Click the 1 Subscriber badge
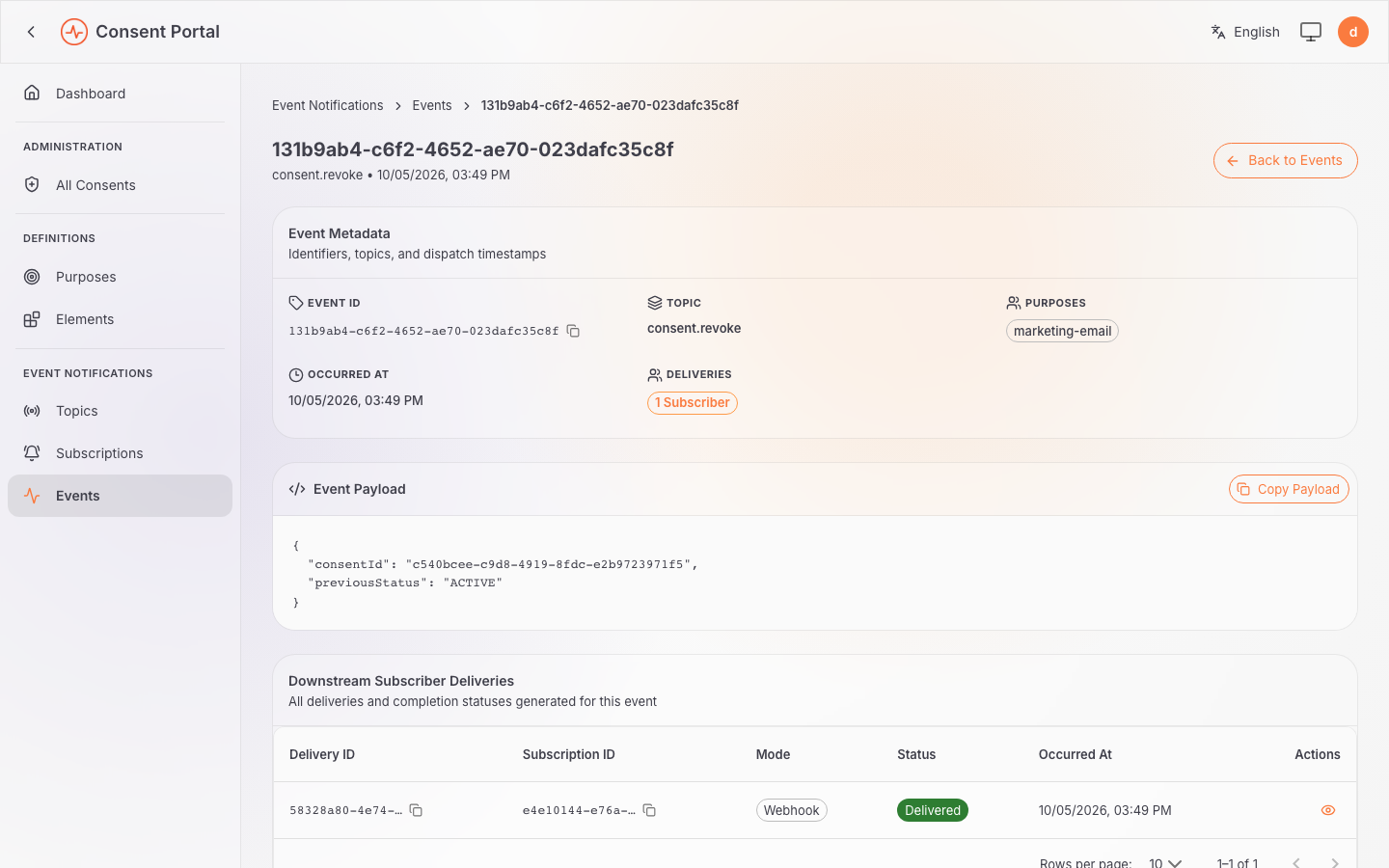The image size is (1389, 868). [693, 403]
